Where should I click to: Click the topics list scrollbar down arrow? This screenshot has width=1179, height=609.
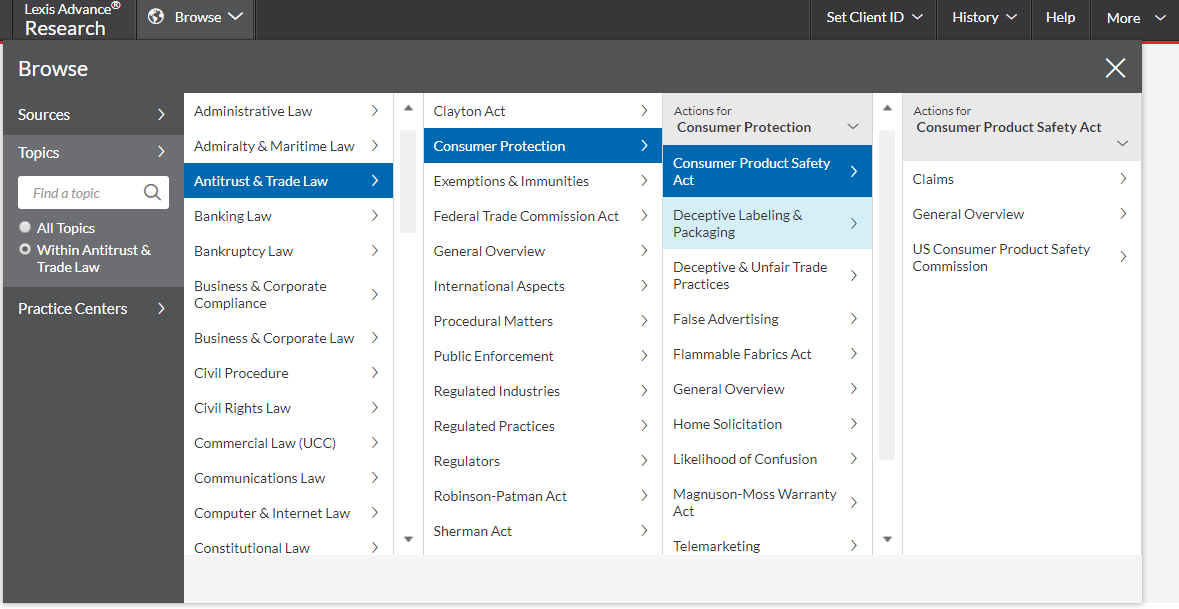(x=408, y=539)
